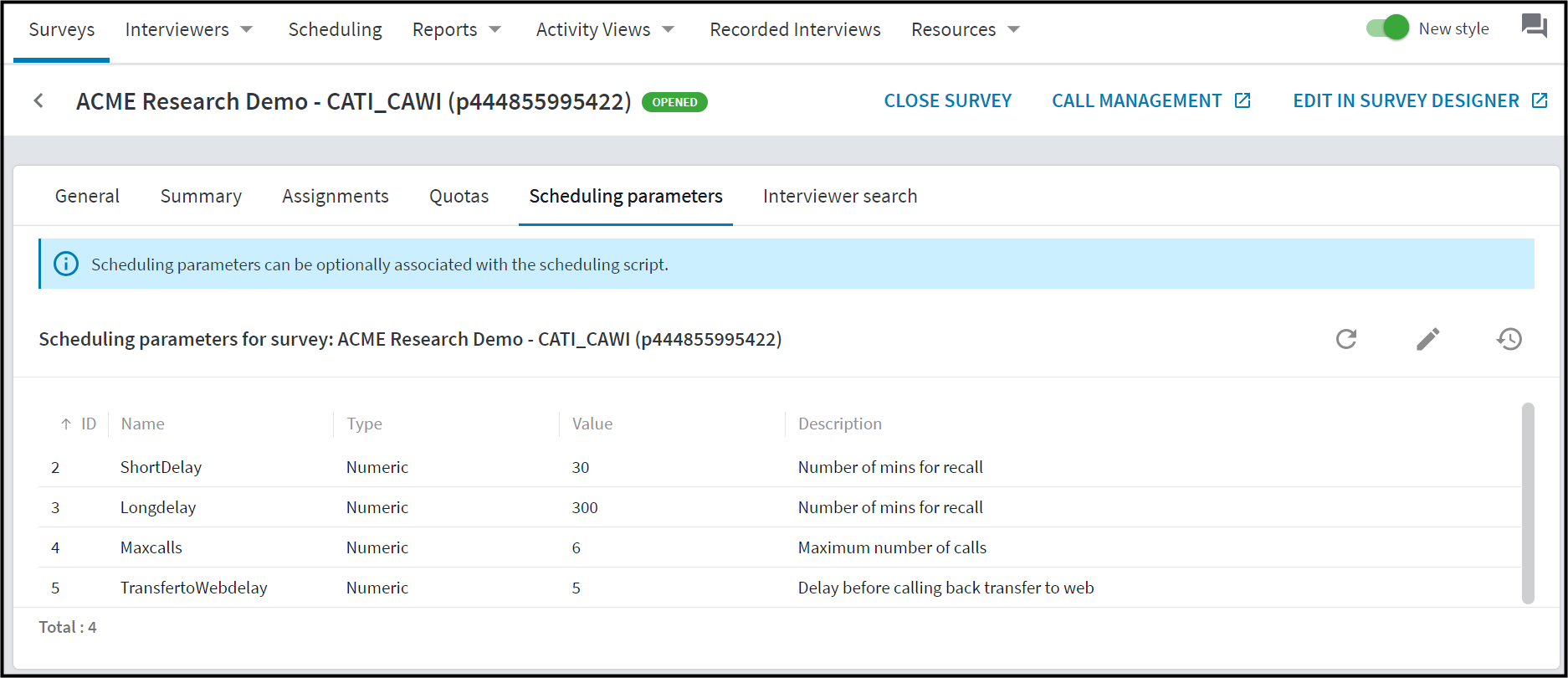This screenshot has width=1568, height=678.
Task: Click the value 6 for Maxcalls
Action: tap(576, 547)
